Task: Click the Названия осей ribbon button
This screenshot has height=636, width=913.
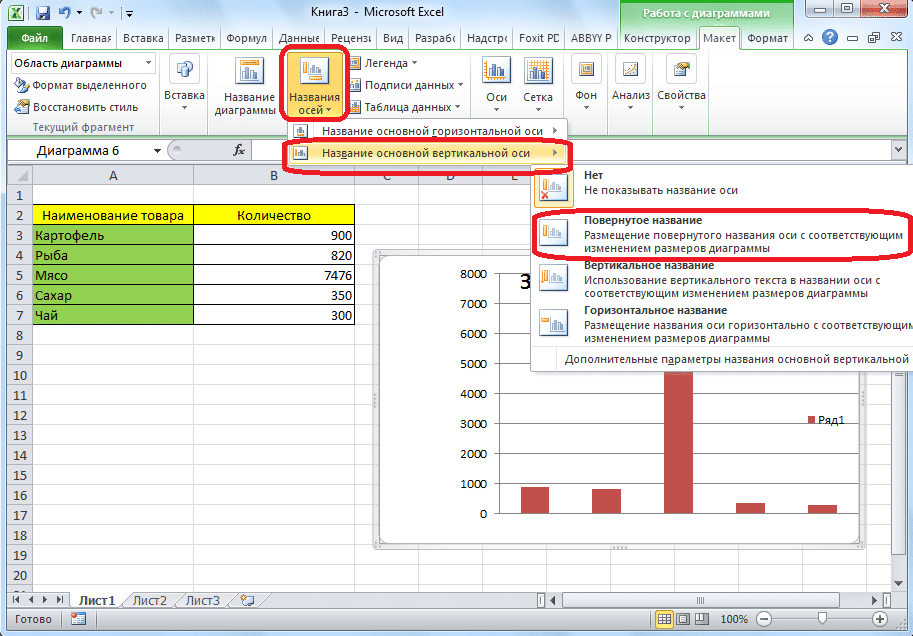Action: tap(315, 84)
